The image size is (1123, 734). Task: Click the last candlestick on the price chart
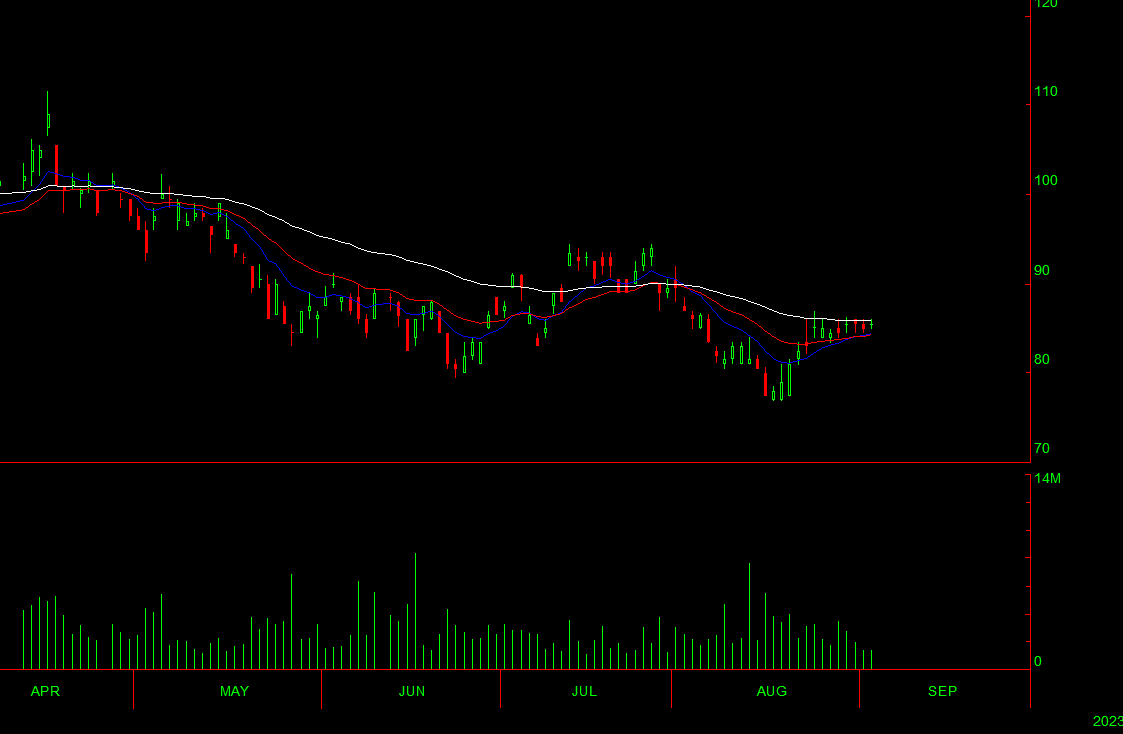(871, 324)
